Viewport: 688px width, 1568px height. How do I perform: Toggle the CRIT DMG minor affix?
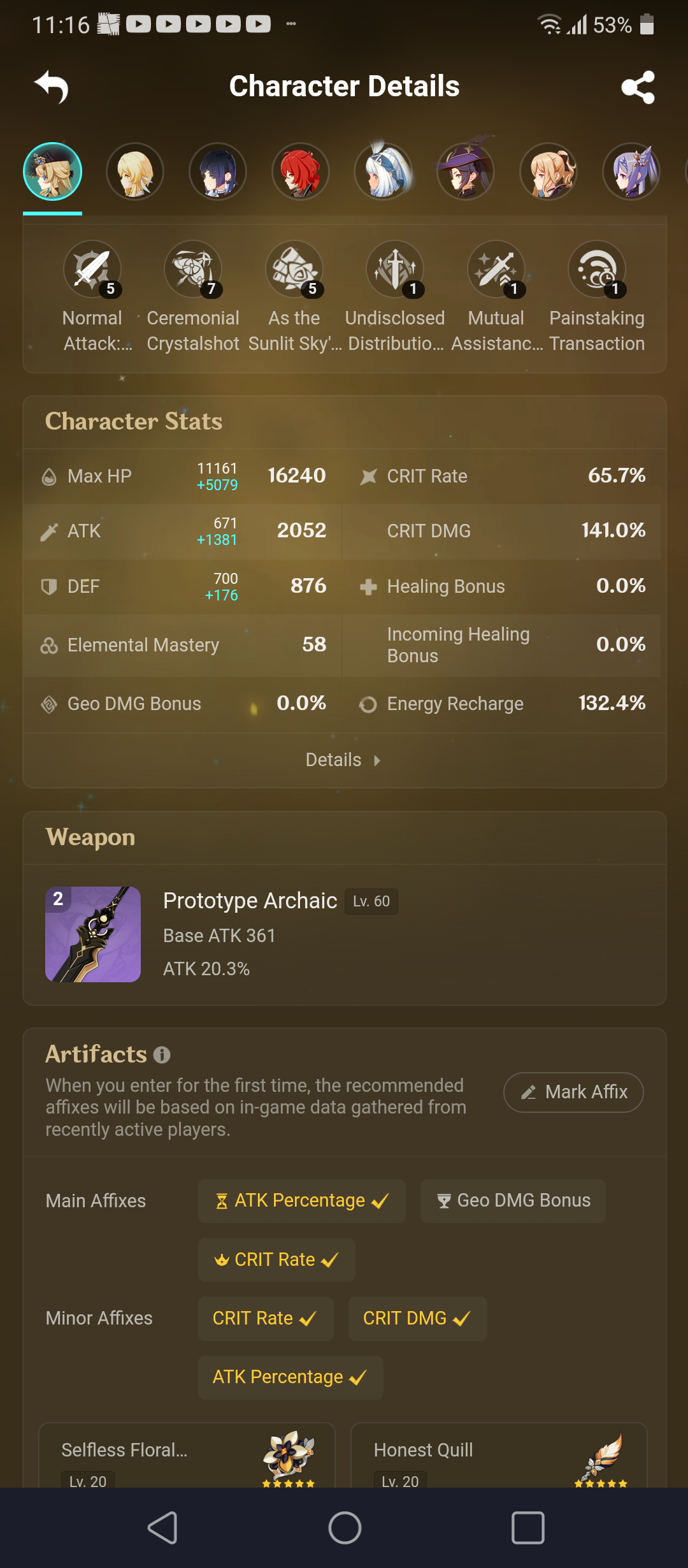[417, 1318]
